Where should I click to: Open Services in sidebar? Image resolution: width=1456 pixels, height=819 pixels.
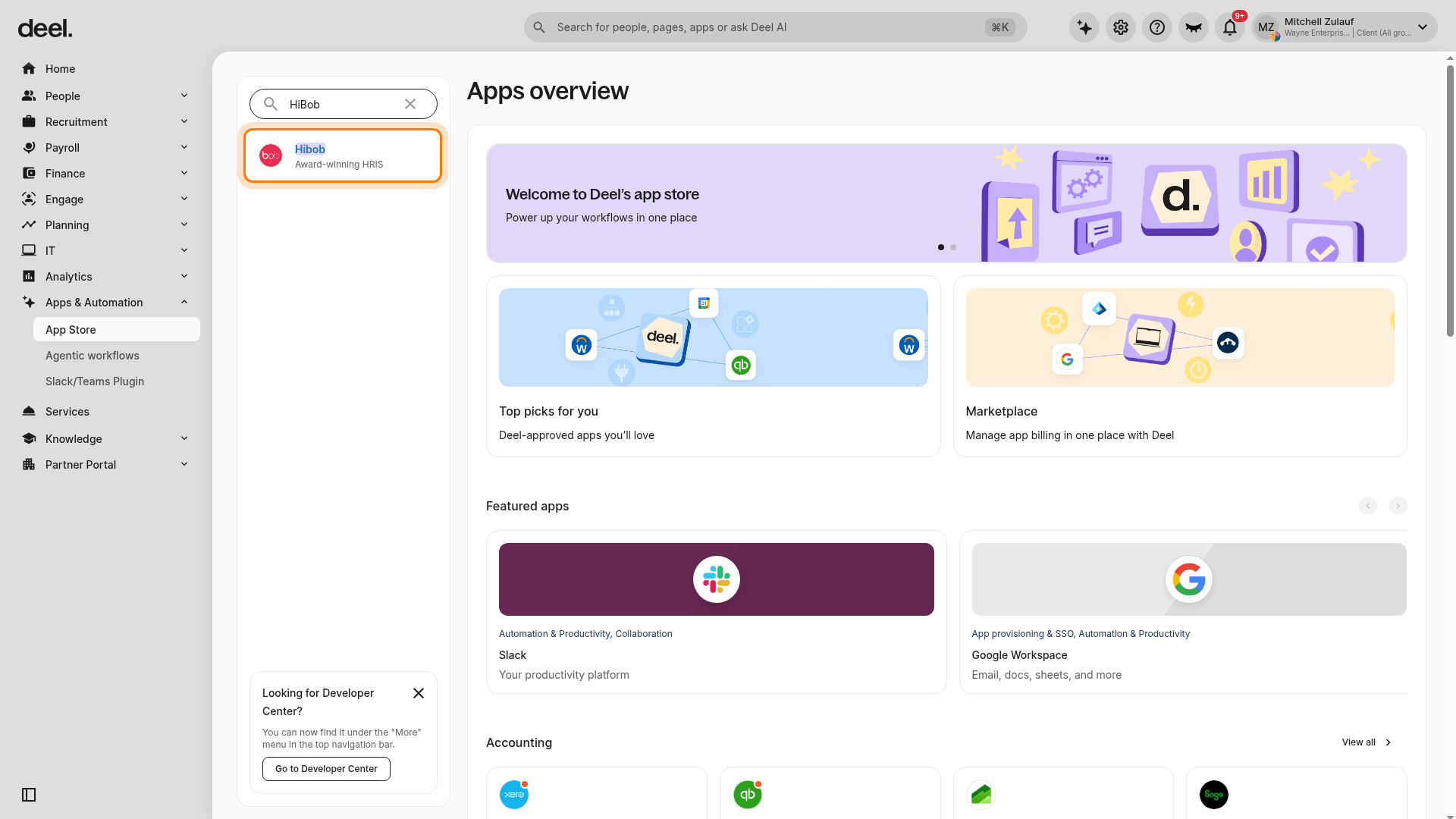point(67,412)
